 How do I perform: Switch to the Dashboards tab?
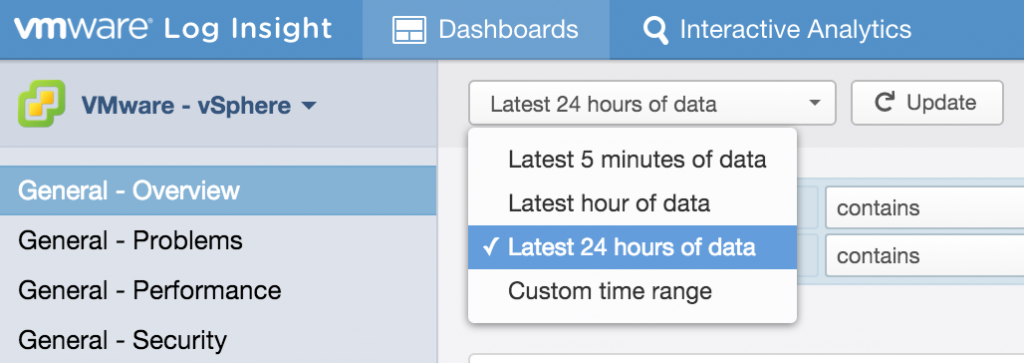486,30
